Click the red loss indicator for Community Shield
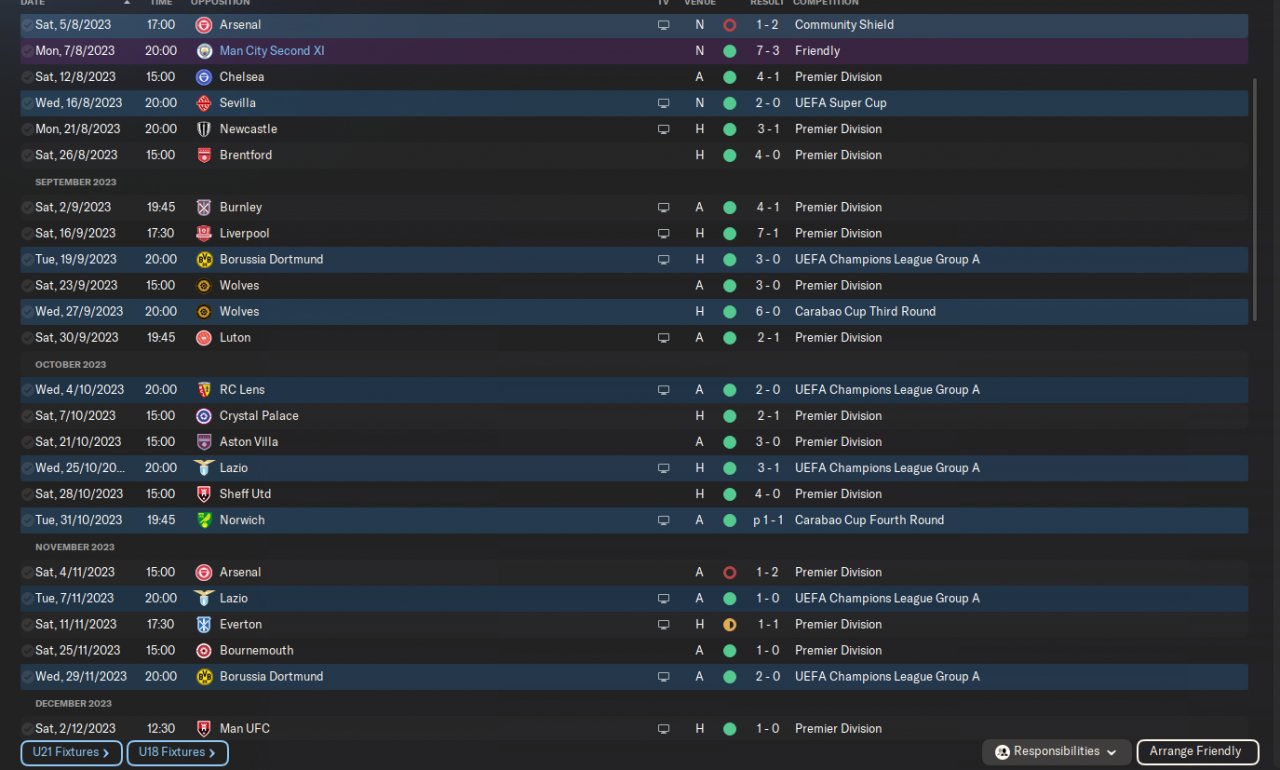 (x=729, y=25)
